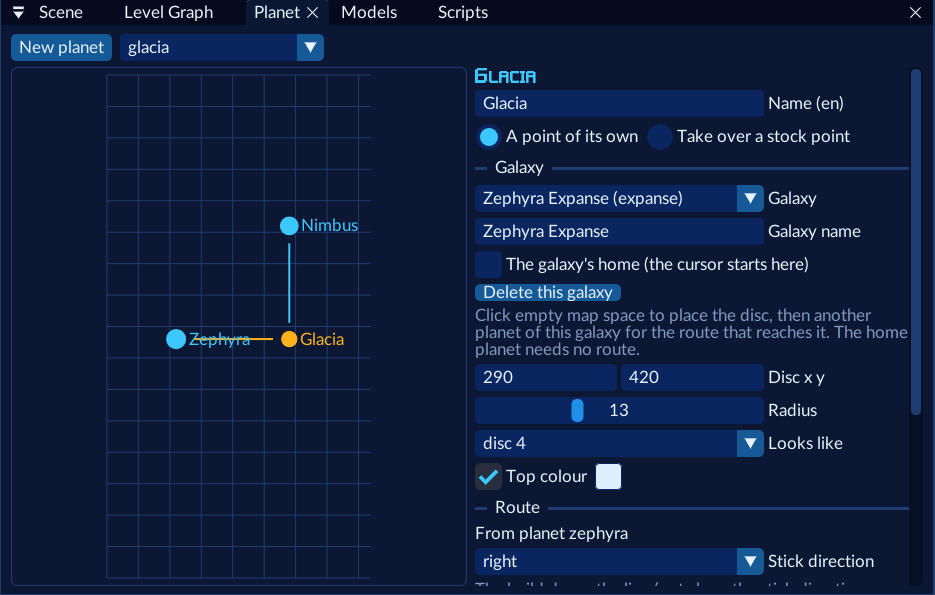Click the New planet button
Screen dimensions: 935x595
click(x=61, y=48)
